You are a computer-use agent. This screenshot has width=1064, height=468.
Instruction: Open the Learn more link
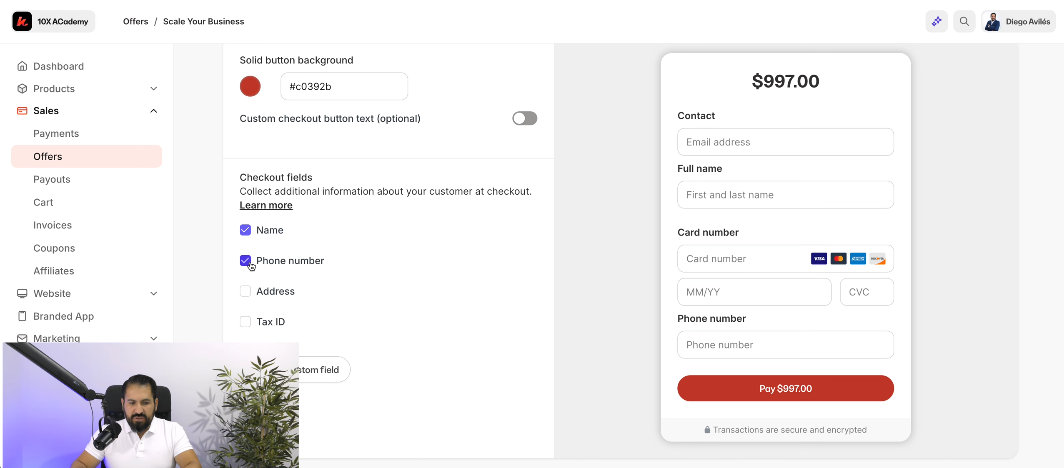pos(266,205)
